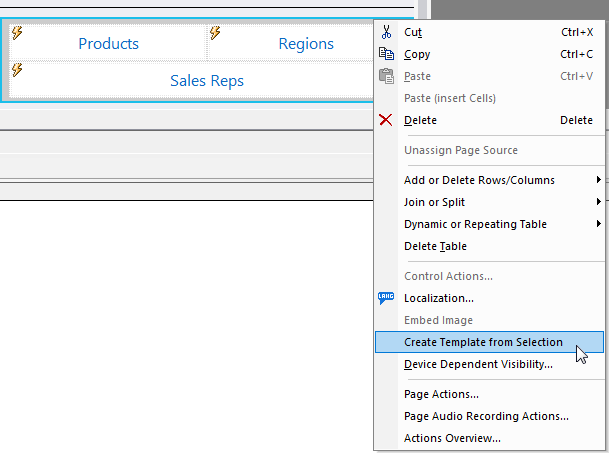Click the Products link in table

pyautogui.click(x=108, y=44)
